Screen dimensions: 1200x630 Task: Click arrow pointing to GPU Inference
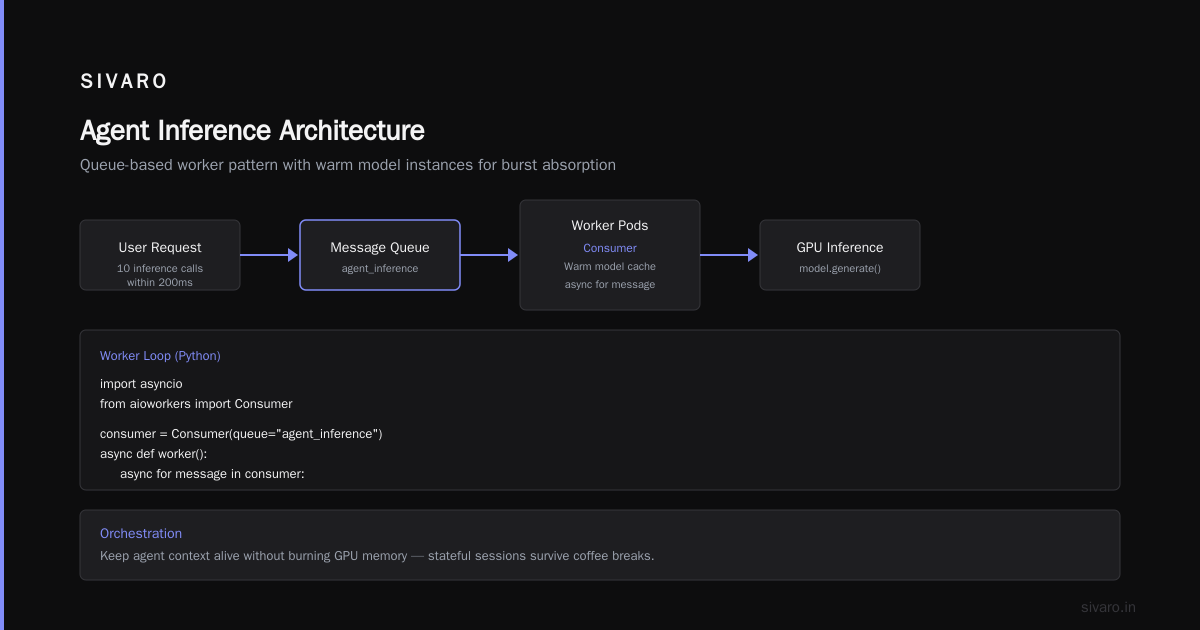pyautogui.click(x=730, y=255)
